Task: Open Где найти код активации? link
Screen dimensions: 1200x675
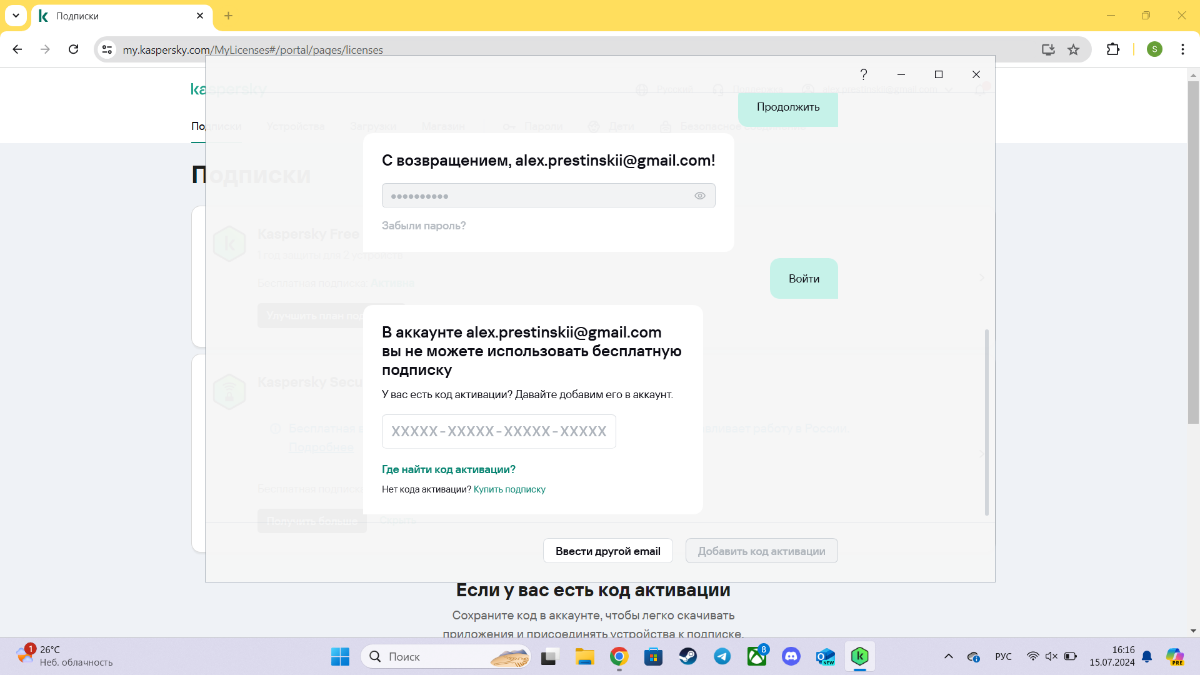Action: click(x=449, y=469)
